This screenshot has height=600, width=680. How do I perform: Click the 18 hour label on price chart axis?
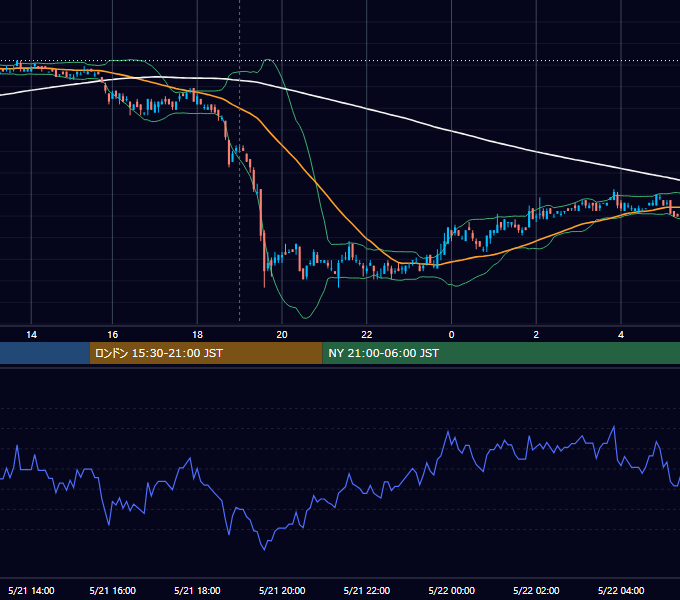point(197,335)
